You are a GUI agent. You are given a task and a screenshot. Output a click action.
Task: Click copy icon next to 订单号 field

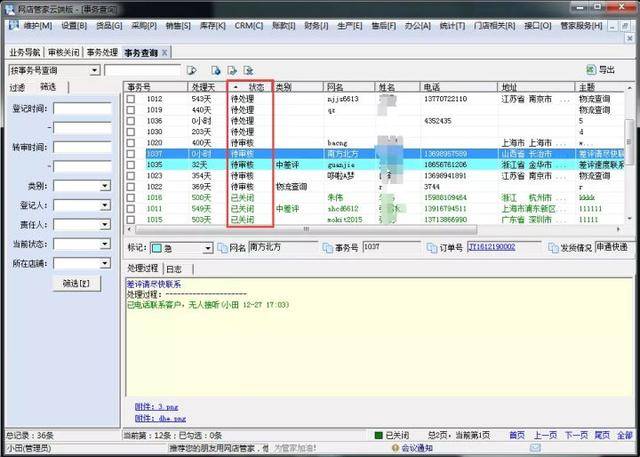click(432, 248)
